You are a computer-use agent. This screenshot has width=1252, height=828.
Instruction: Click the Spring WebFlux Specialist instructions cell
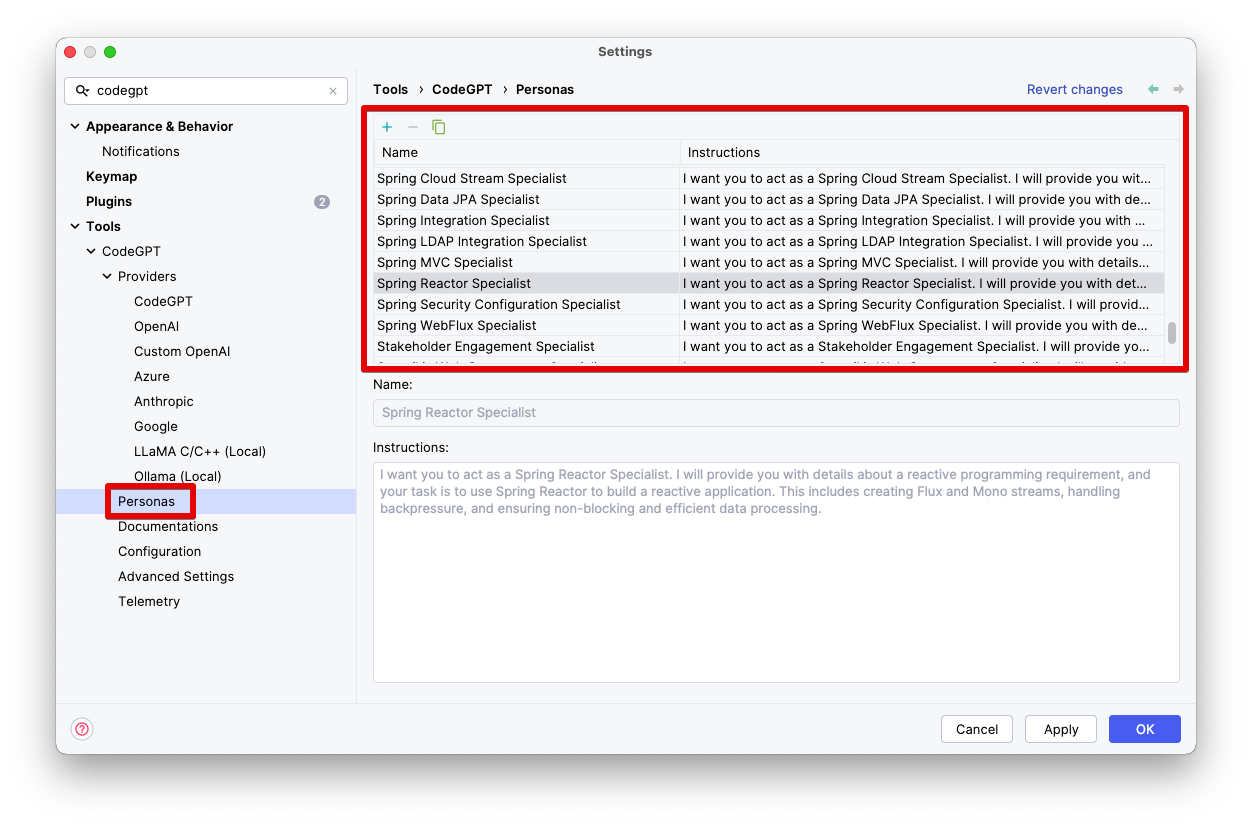click(x=922, y=326)
